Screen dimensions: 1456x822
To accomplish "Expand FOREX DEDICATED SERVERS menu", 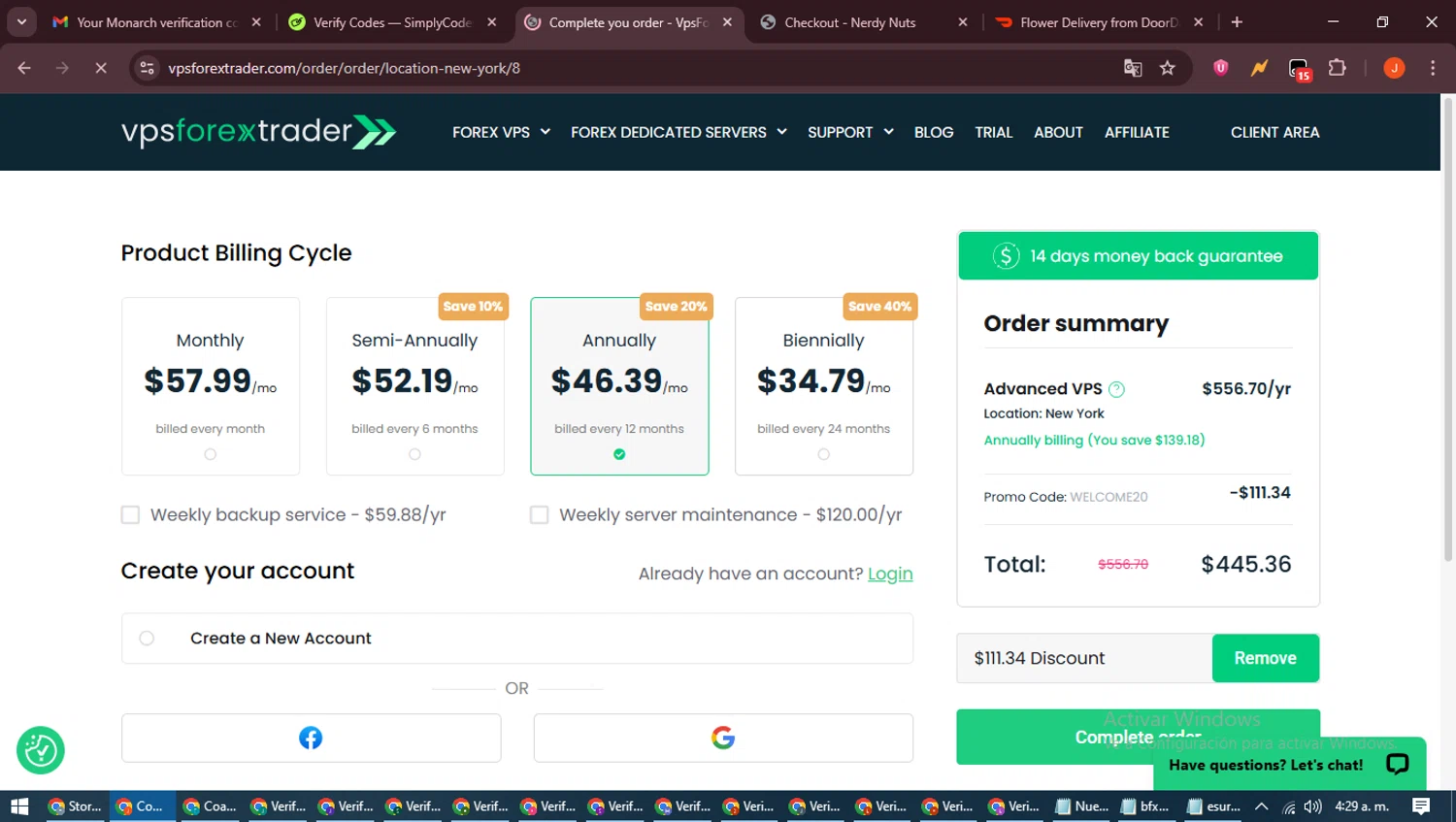I will [678, 132].
